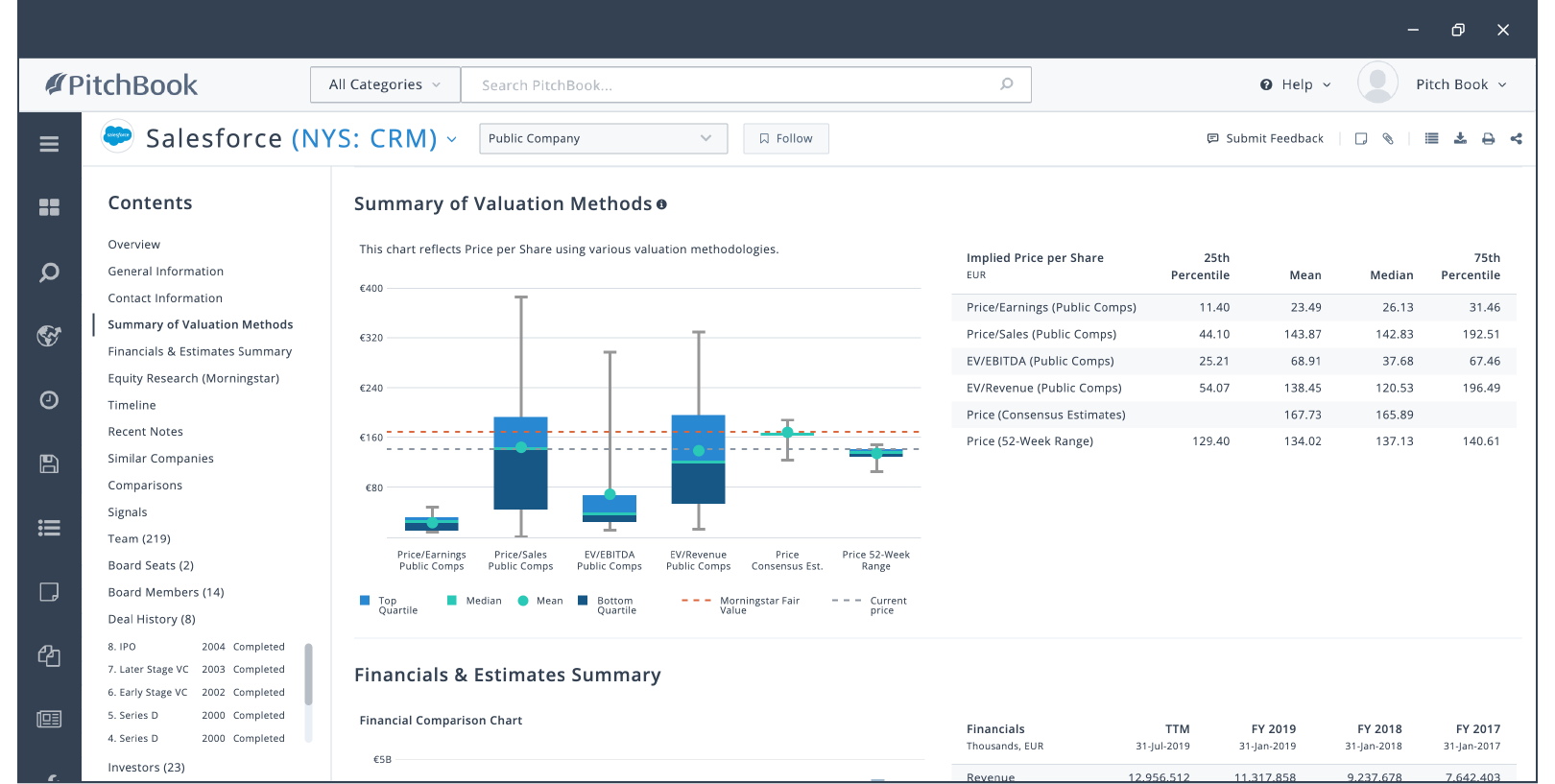The width and height of the screenshot is (1555, 784).
Task: Select the 6. Early Stage VC deal
Action: (197, 693)
